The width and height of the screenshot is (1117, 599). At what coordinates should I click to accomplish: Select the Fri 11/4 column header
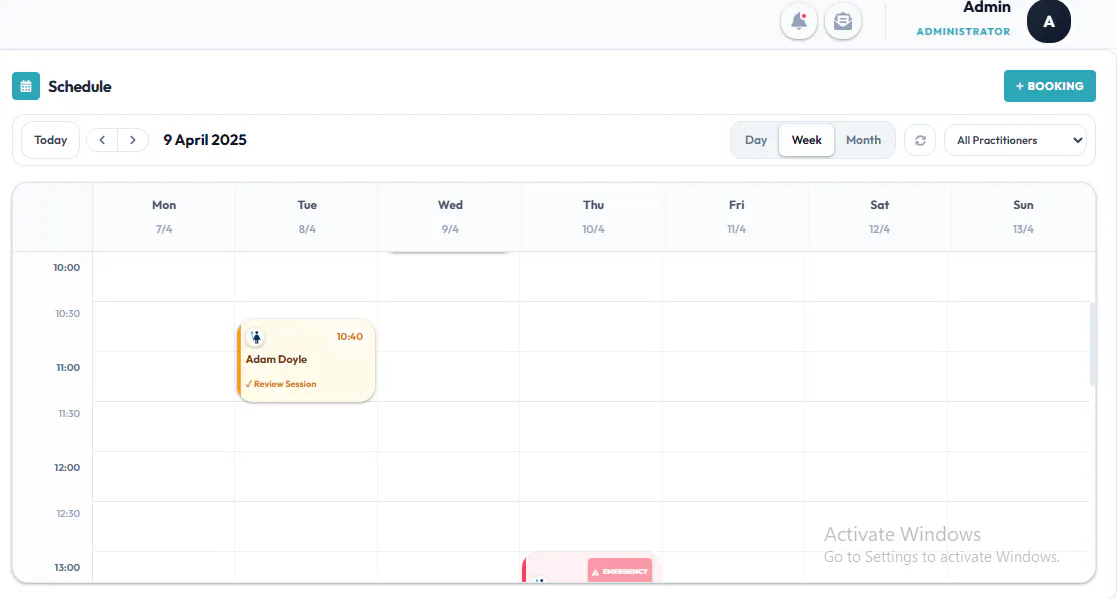pyautogui.click(x=737, y=217)
